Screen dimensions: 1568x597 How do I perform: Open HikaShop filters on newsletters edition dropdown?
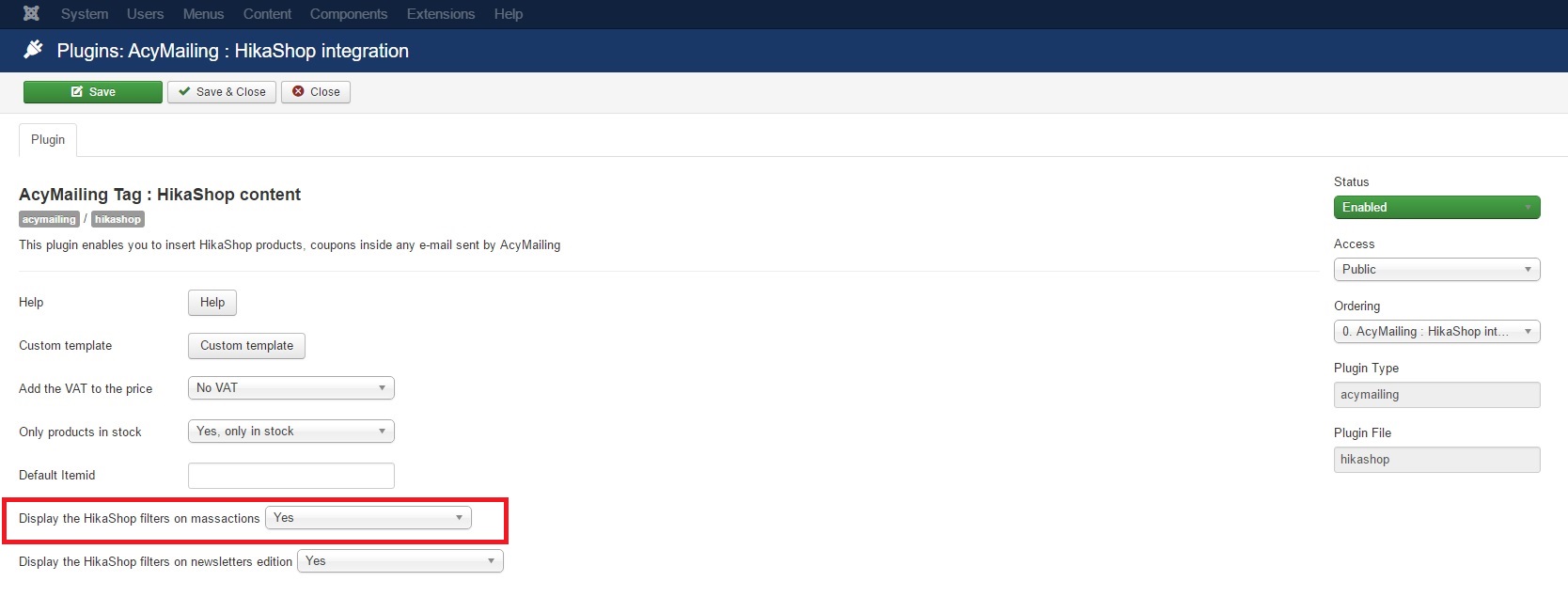(400, 561)
